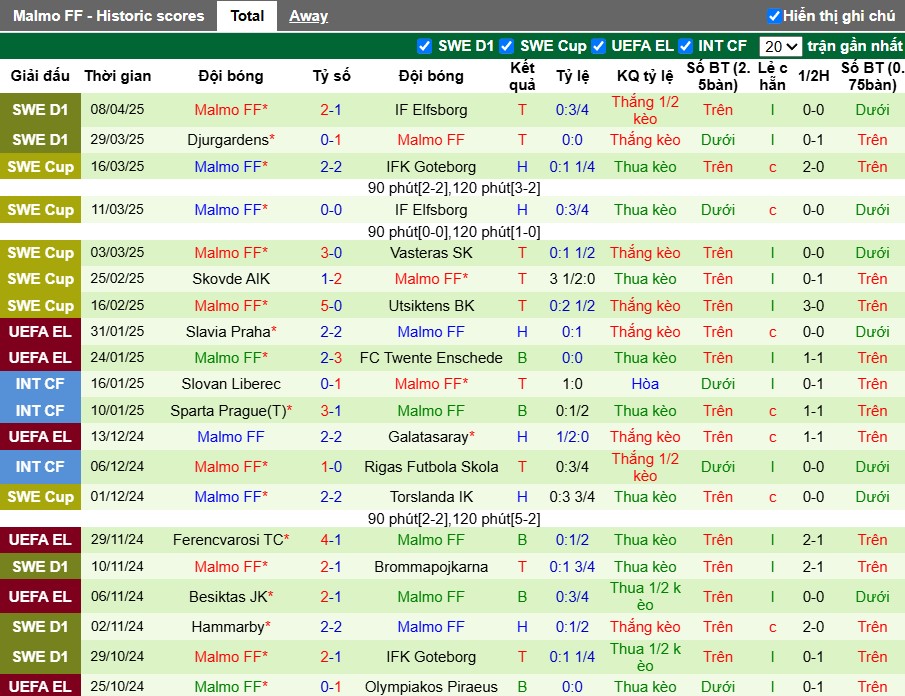Open 0-0 score on 11/03/25
The width and height of the screenshot is (905, 696).
coord(331,209)
